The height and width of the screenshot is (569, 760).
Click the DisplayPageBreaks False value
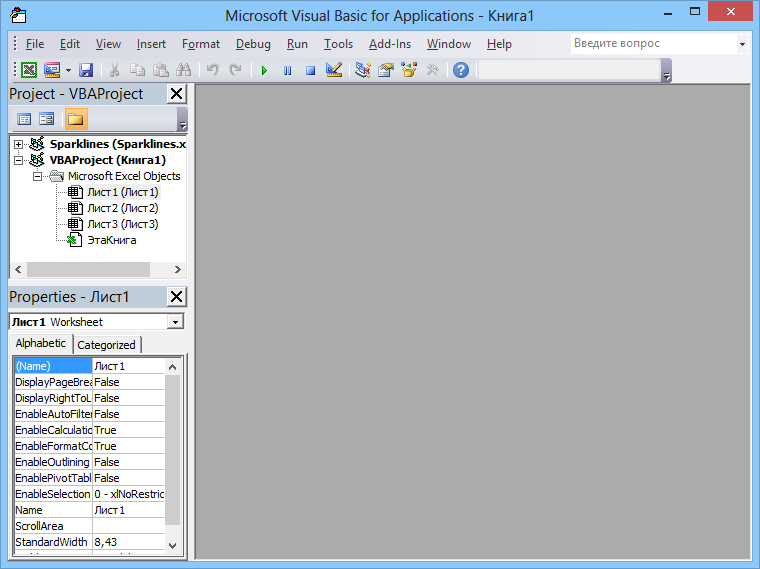(x=128, y=382)
